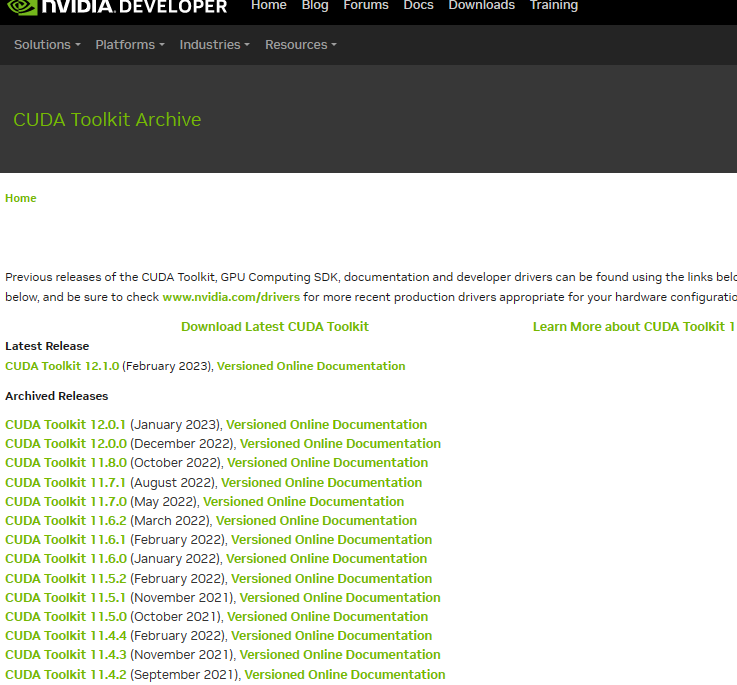Open Downloads in the top bar

pyautogui.click(x=481, y=6)
